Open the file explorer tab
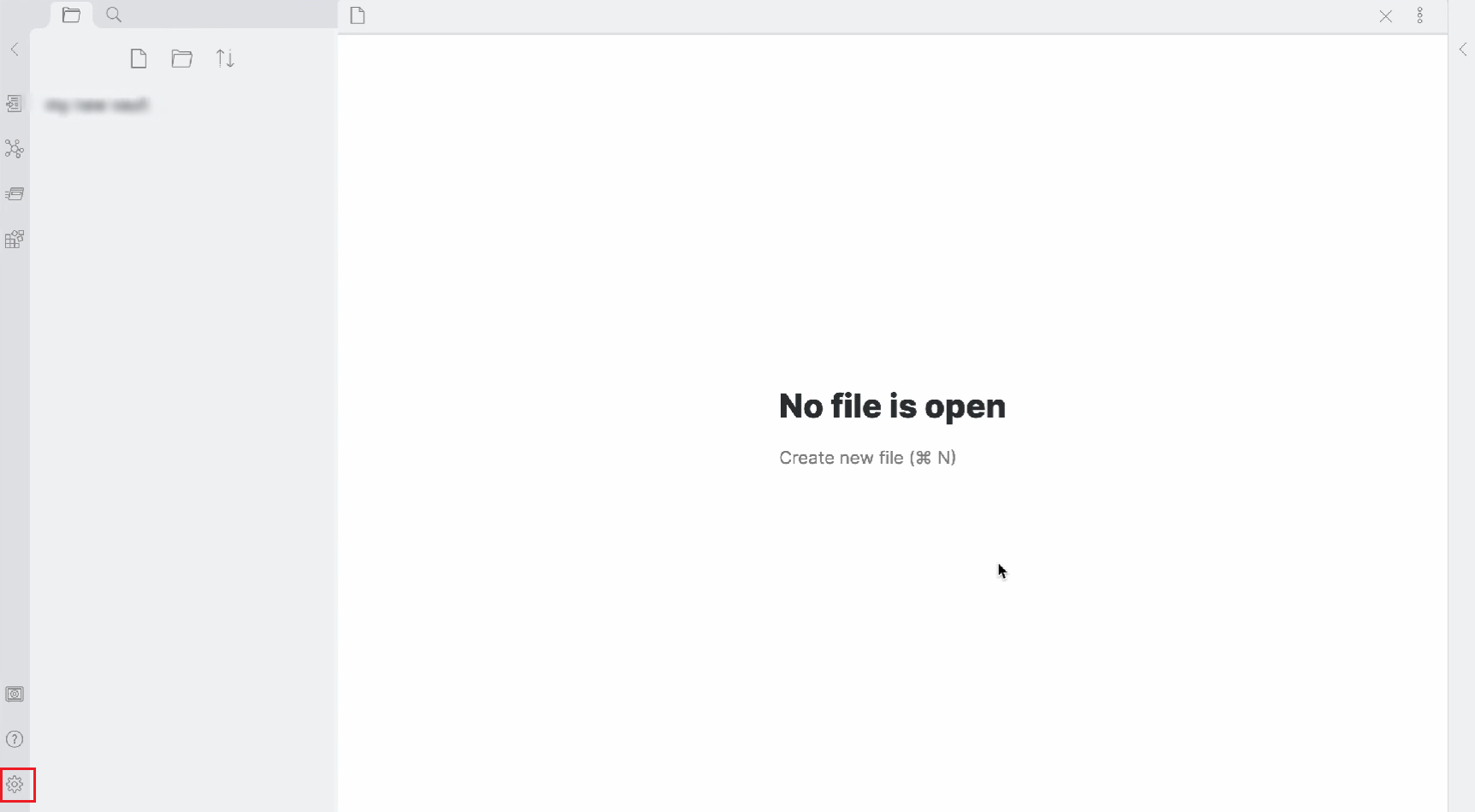 [x=71, y=15]
